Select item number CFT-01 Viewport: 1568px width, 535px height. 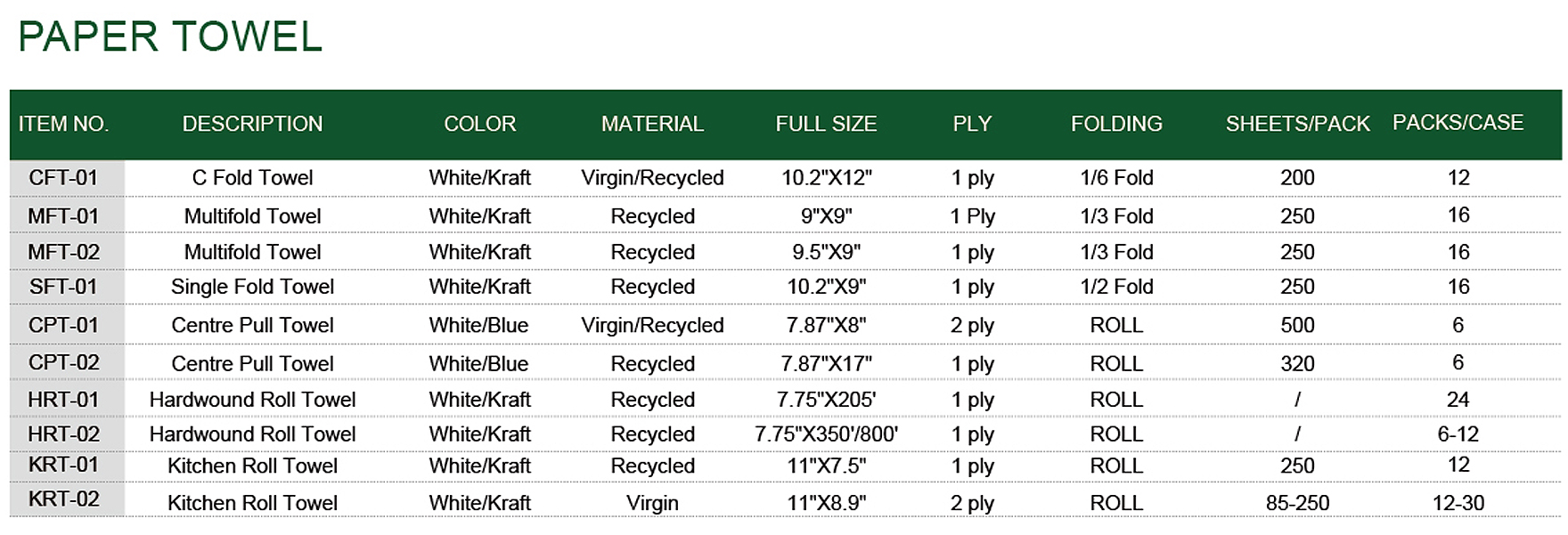coord(63,177)
